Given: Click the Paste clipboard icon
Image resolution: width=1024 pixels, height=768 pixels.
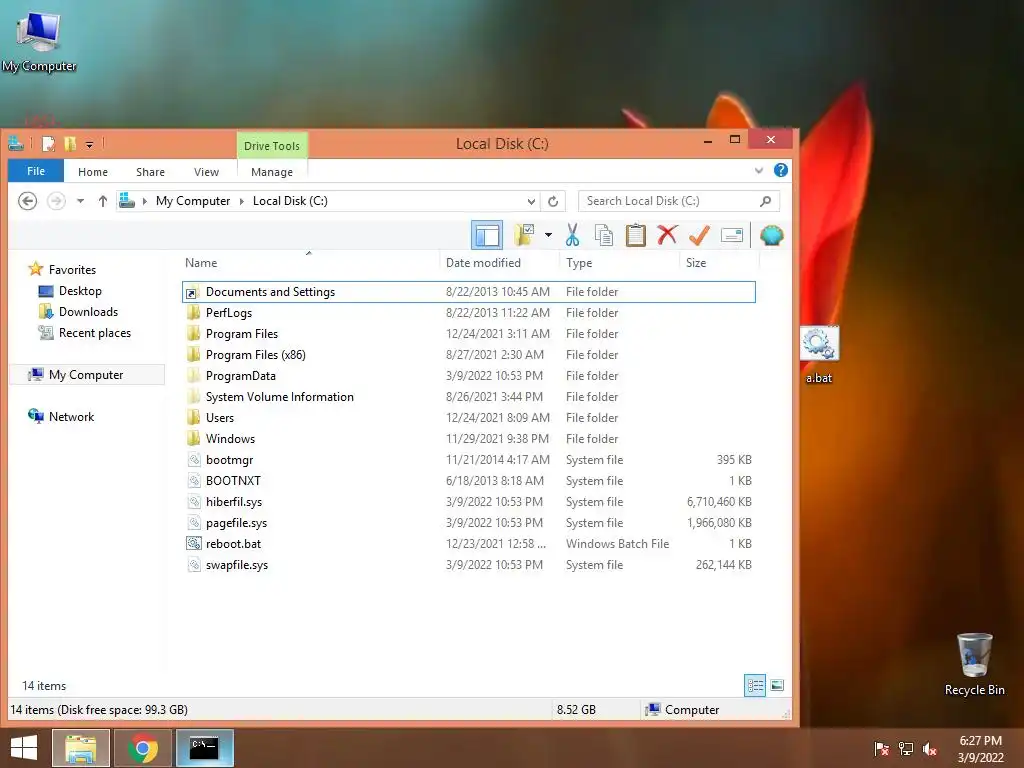Looking at the screenshot, I should click(635, 235).
